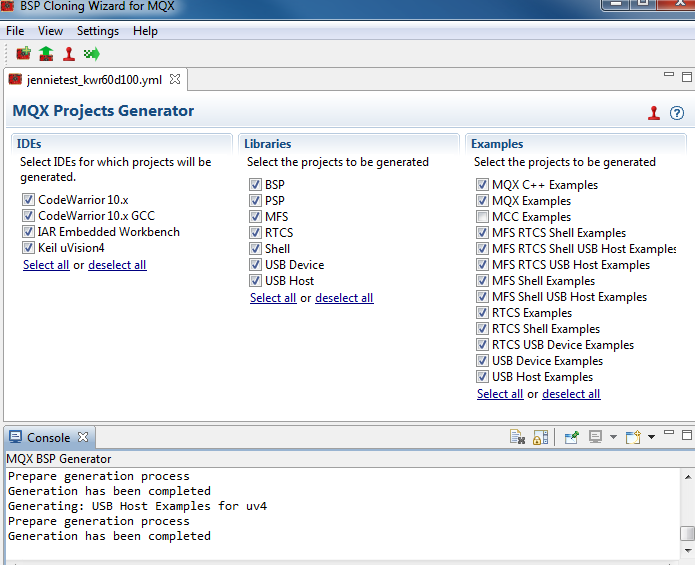Open Display Selected Console dropdown arrow

[x=613, y=437]
